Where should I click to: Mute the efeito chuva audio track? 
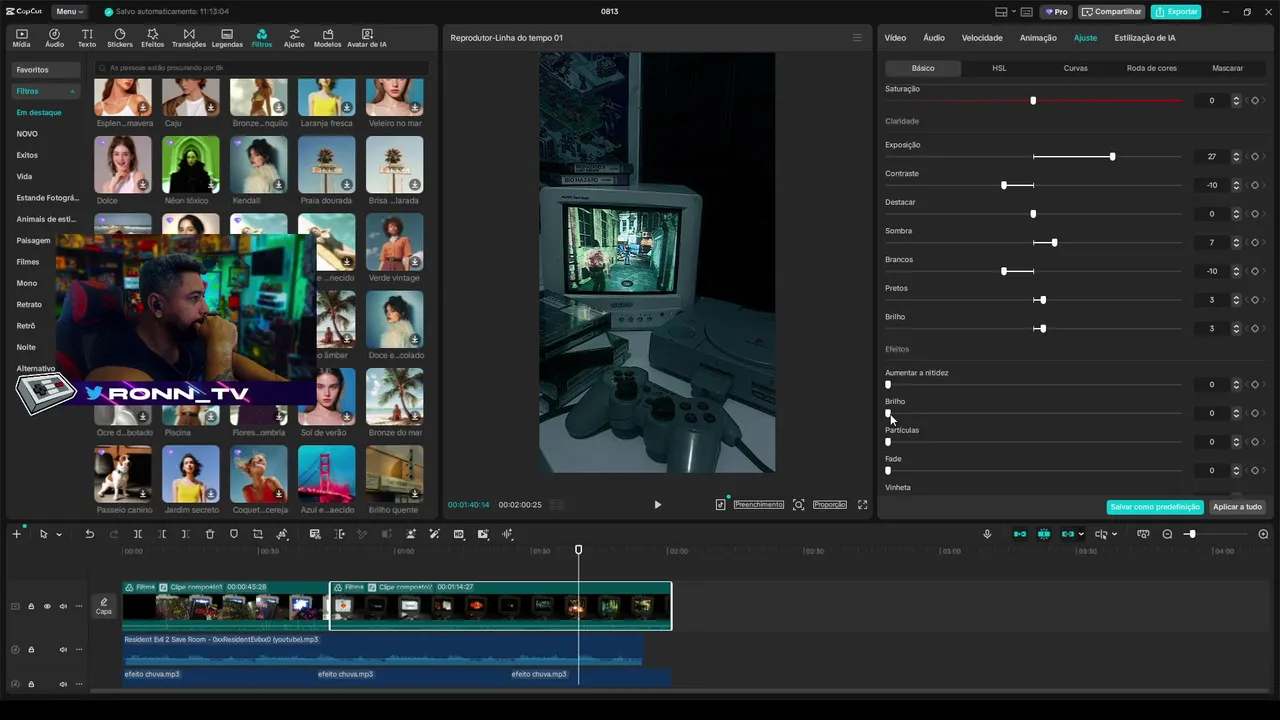(x=63, y=684)
